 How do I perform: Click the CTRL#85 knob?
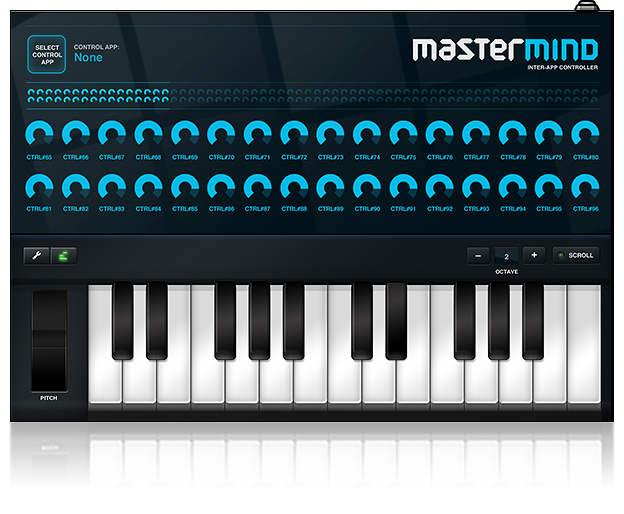185,186
